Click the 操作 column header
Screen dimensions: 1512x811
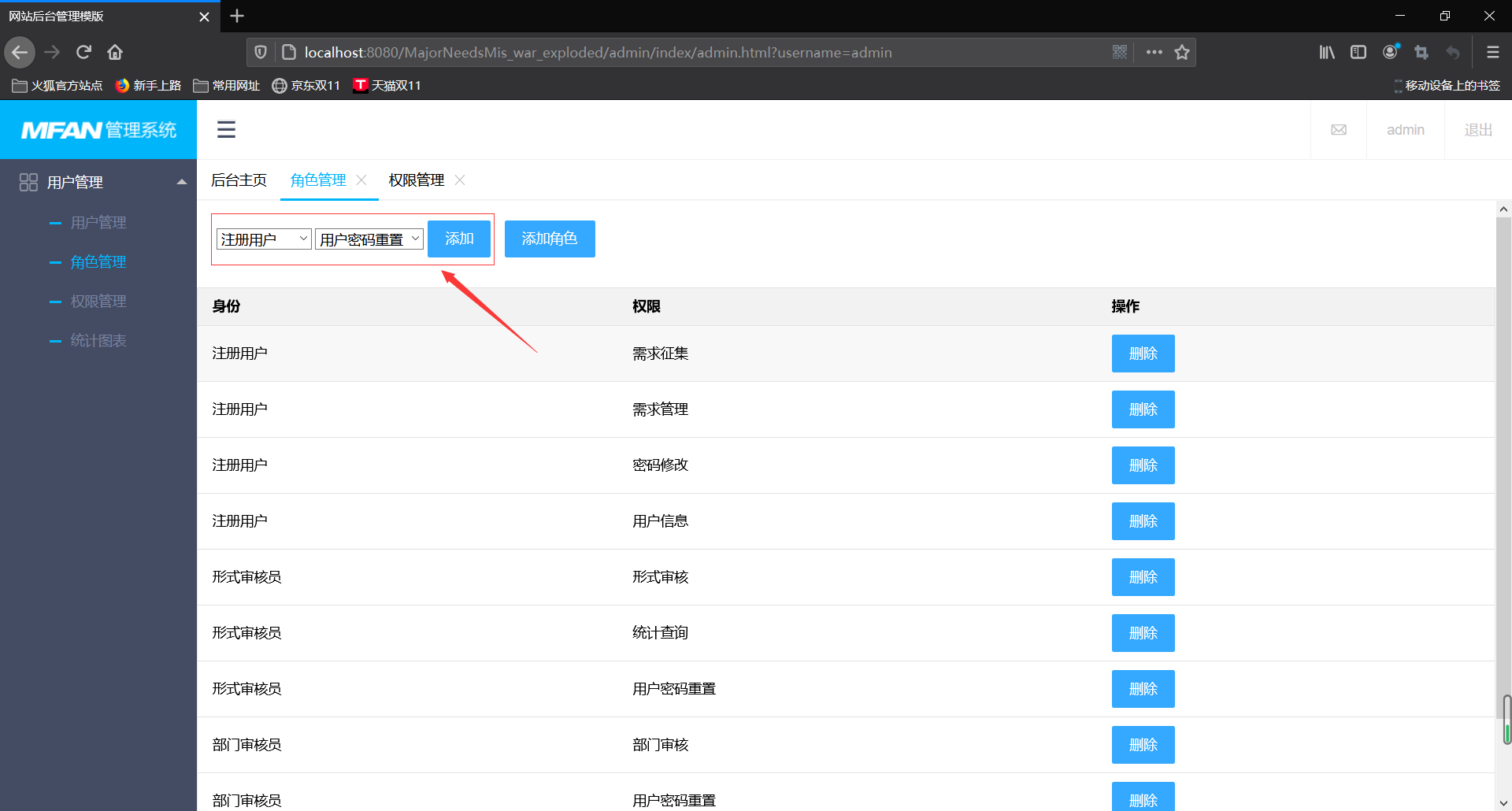point(1125,306)
